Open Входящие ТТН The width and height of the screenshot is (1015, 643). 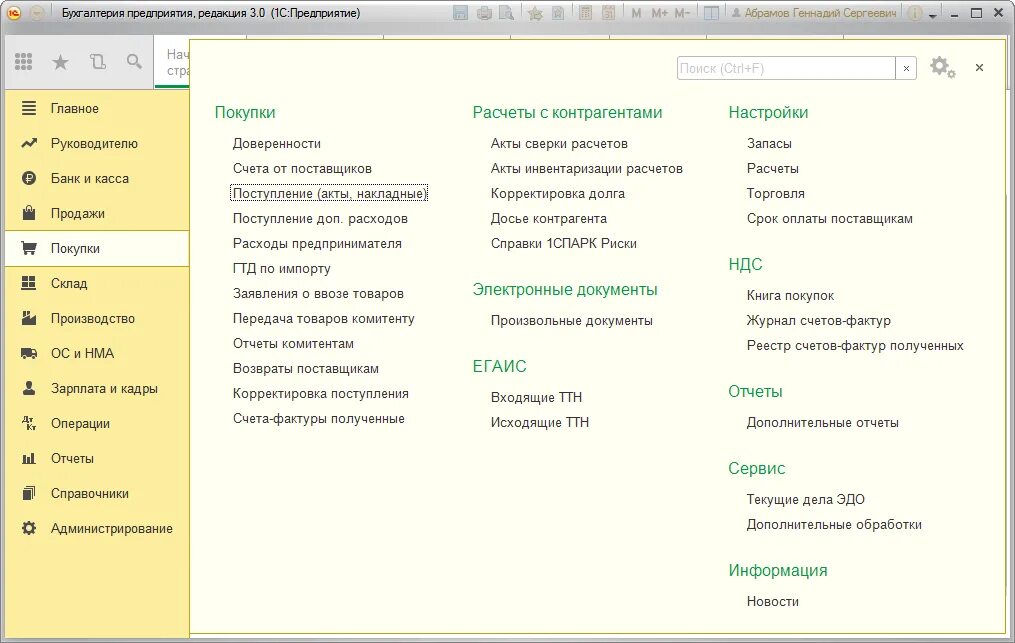pos(536,397)
